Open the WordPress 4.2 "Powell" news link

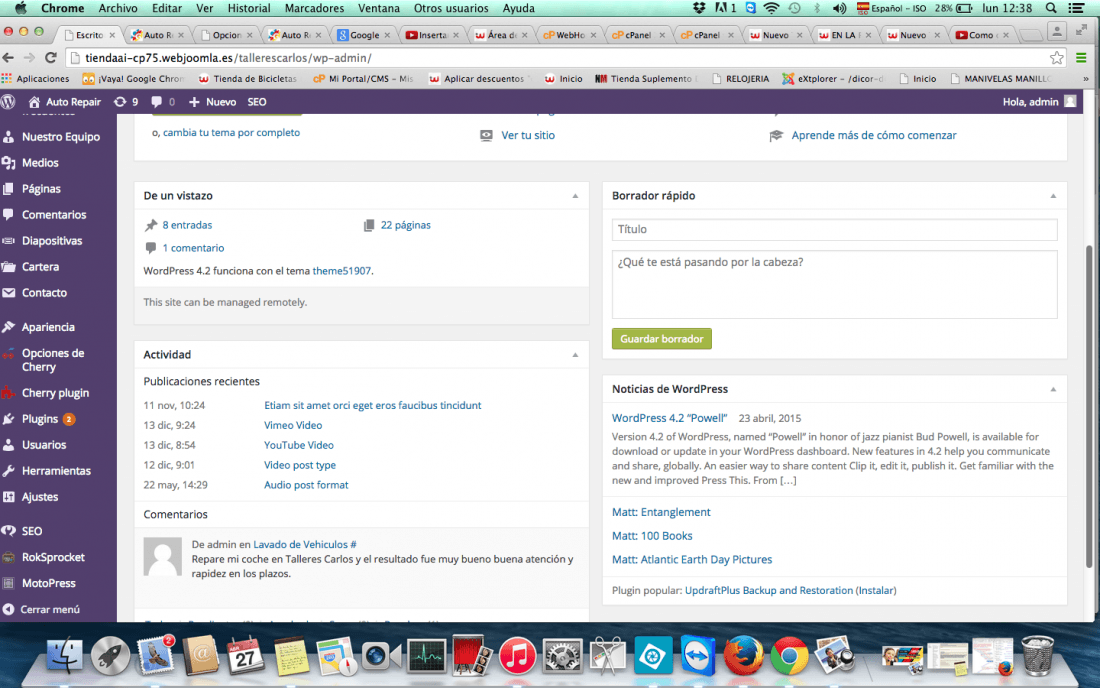[669, 418]
